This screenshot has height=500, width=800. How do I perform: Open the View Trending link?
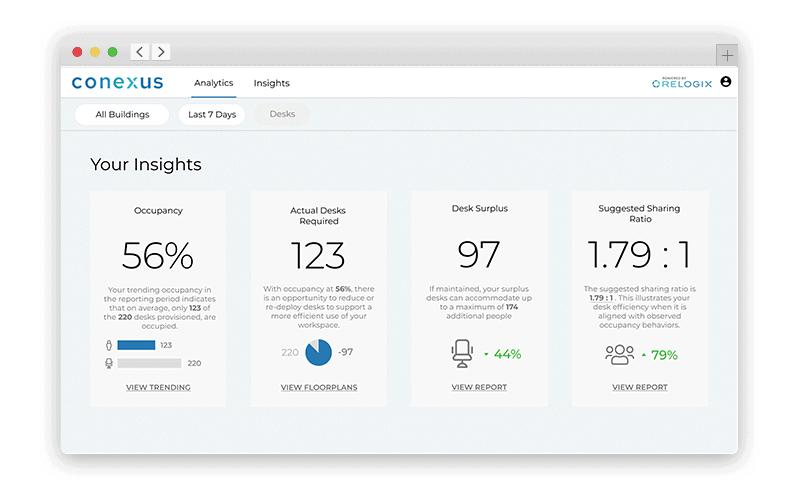tap(158, 387)
